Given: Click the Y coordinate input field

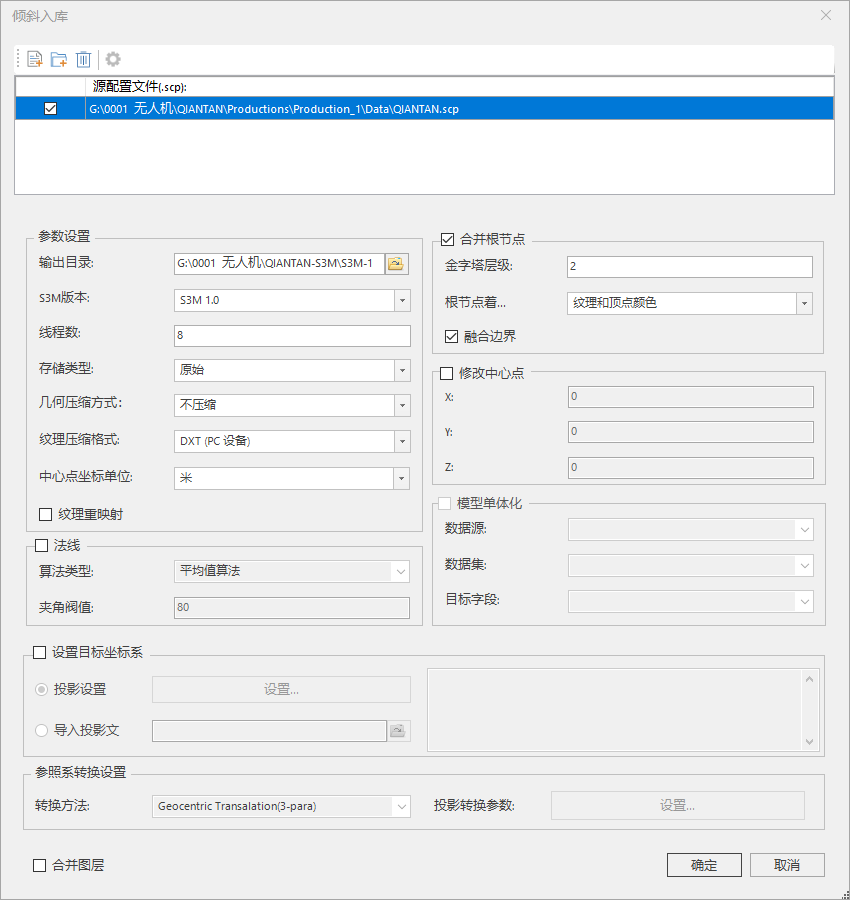Looking at the screenshot, I should [691, 432].
